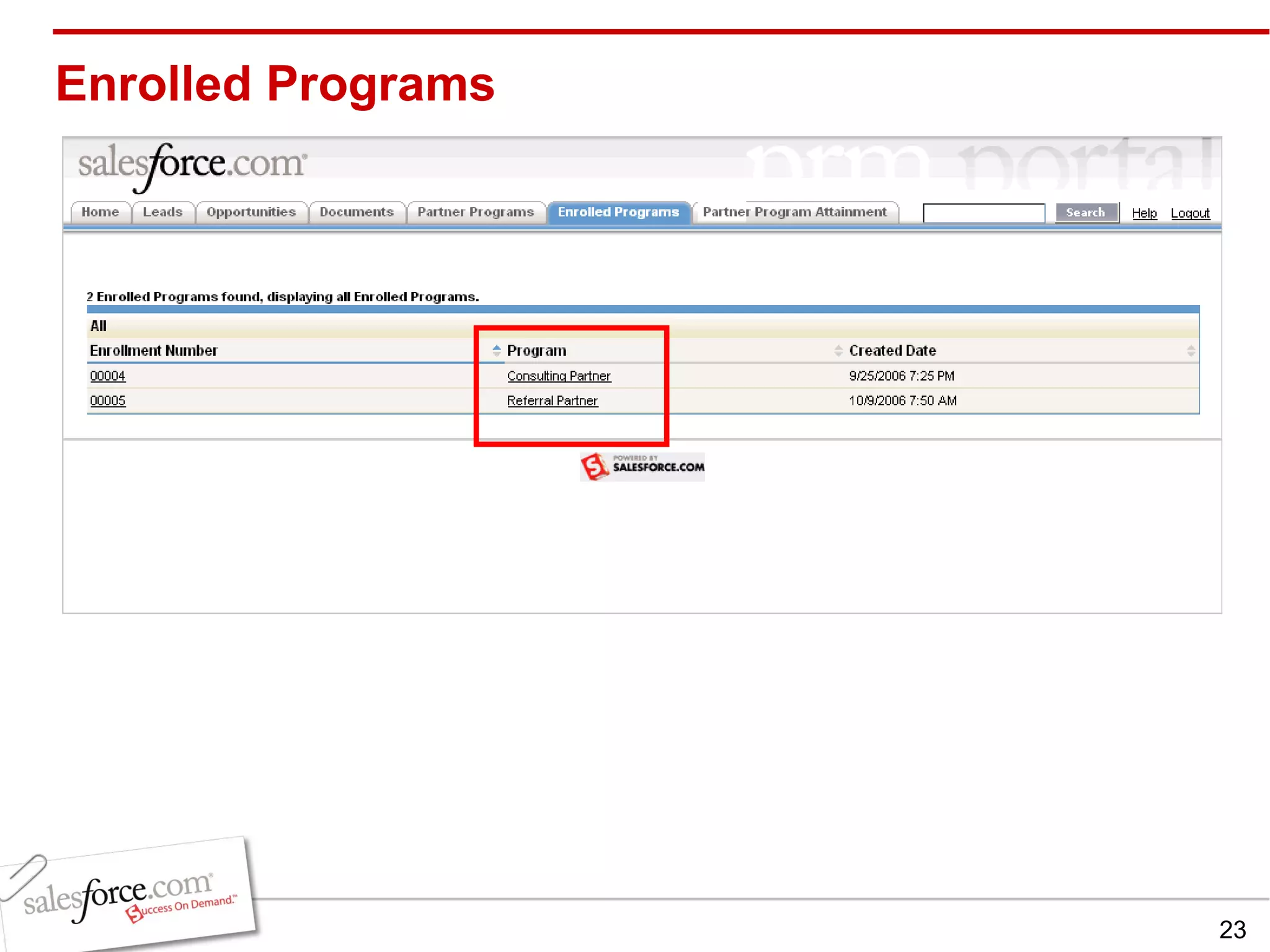Sort by the Enrollment Number column

pyautogui.click(x=154, y=350)
